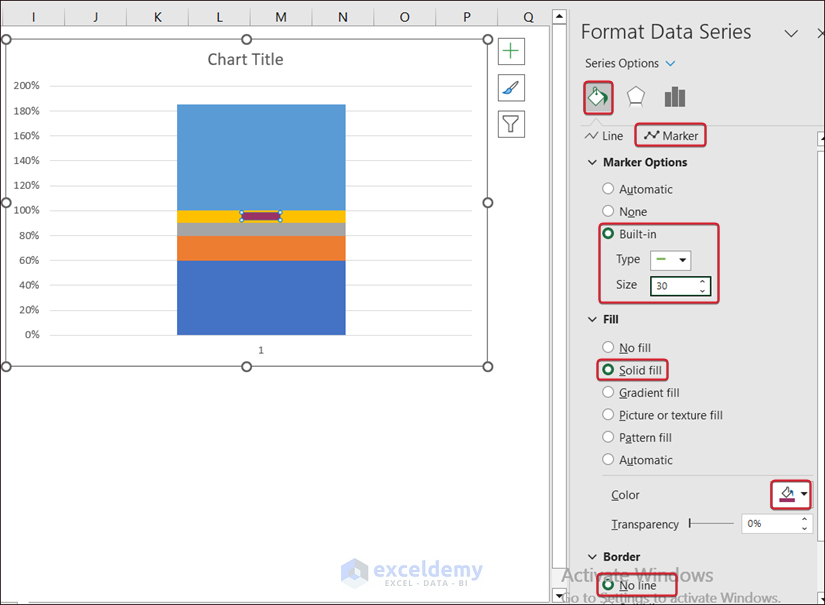Switch to the Line sub-tab
The image size is (825, 605).
point(604,136)
